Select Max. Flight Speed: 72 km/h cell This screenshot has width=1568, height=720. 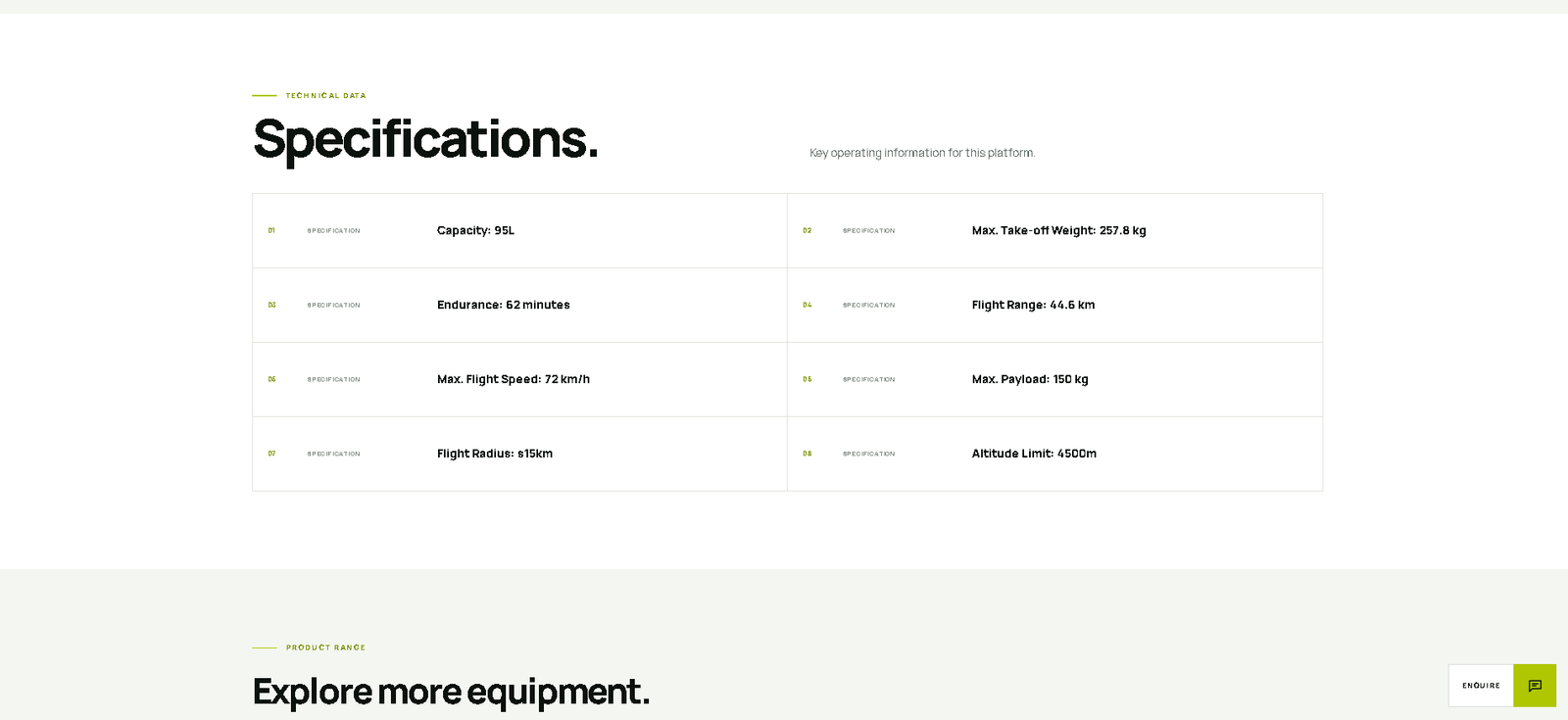pyautogui.click(x=520, y=380)
